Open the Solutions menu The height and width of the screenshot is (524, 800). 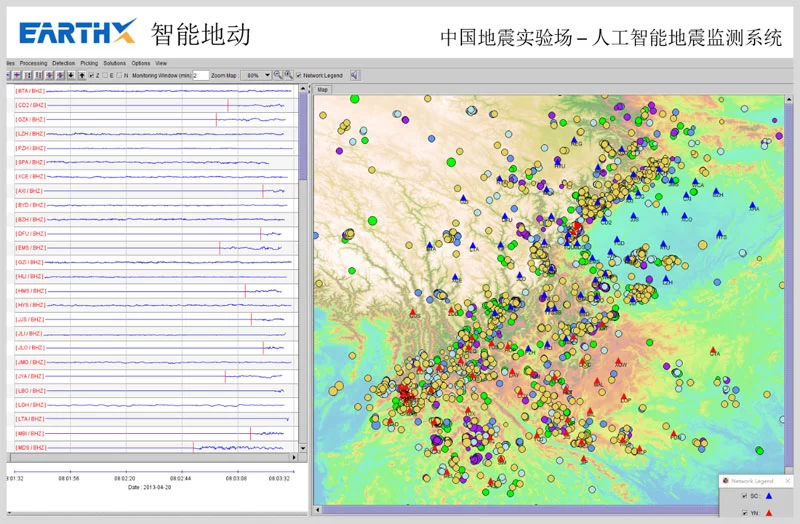point(114,63)
